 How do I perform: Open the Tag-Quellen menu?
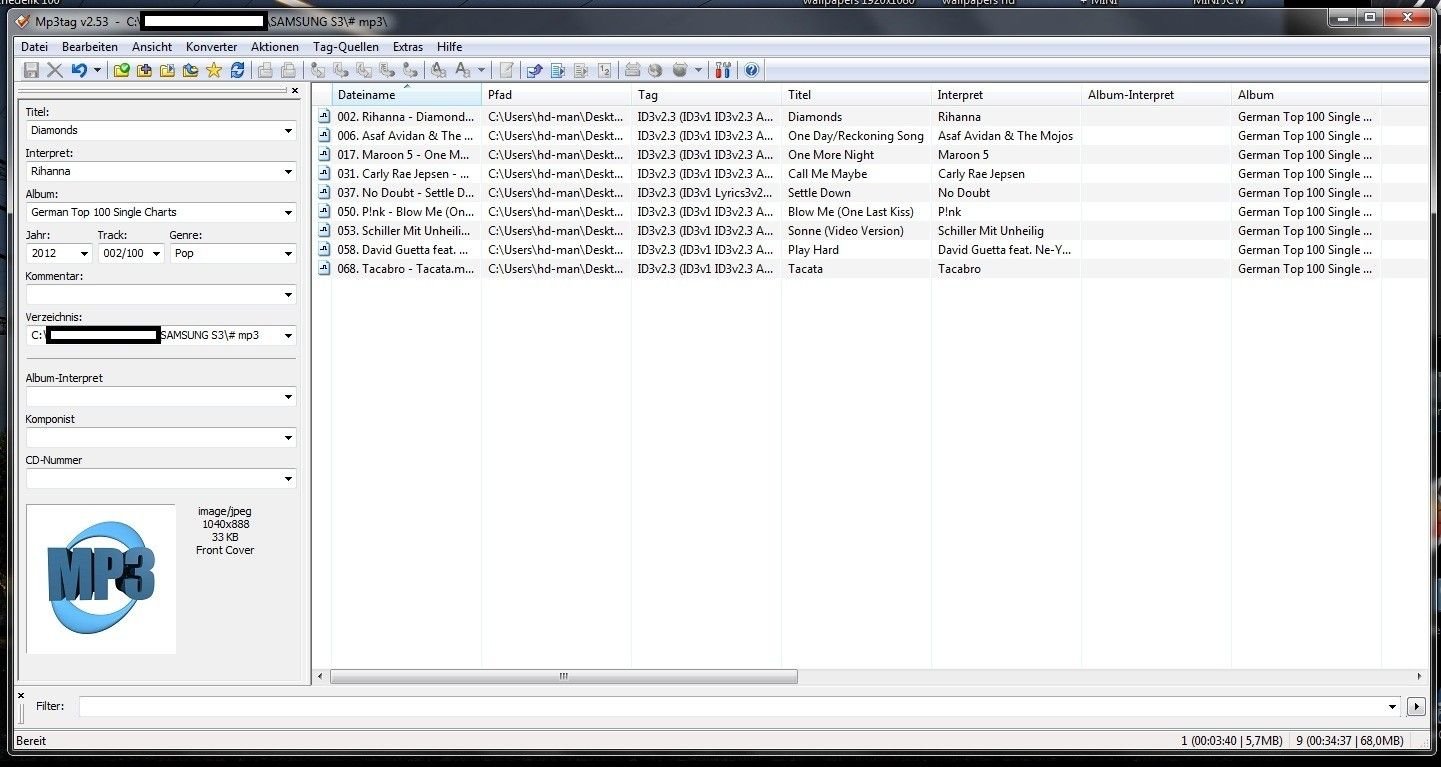(x=346, y=47)
